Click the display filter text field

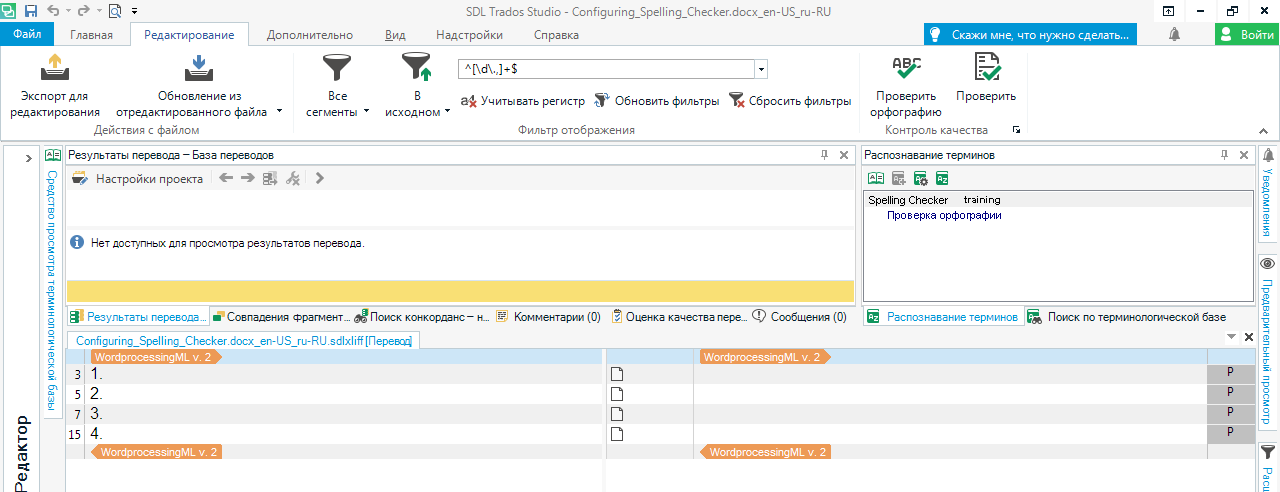point(604,70)
